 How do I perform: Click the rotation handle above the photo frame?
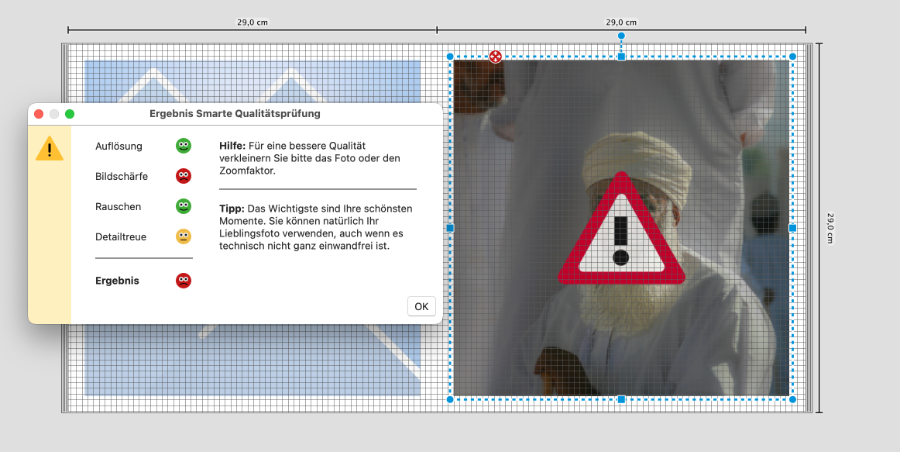621,36
